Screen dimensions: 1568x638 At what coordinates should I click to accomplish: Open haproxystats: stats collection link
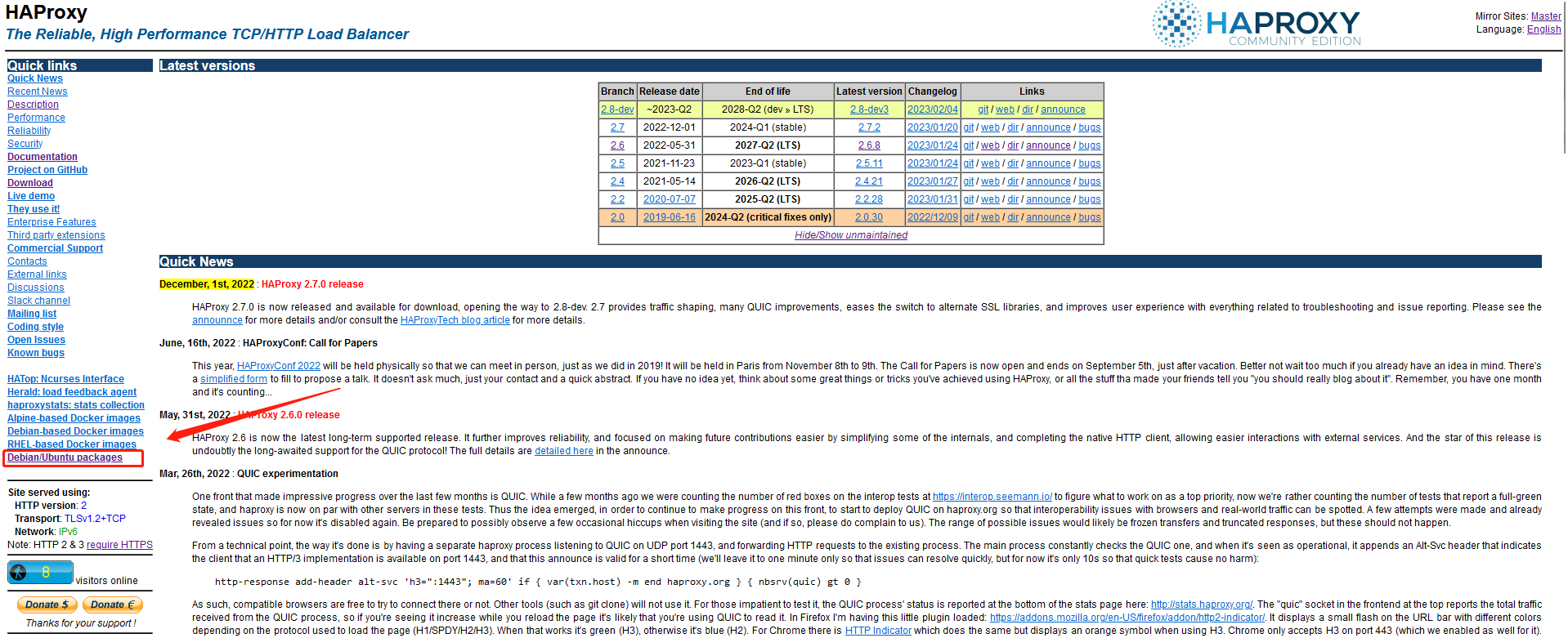[x=76, y=405]
